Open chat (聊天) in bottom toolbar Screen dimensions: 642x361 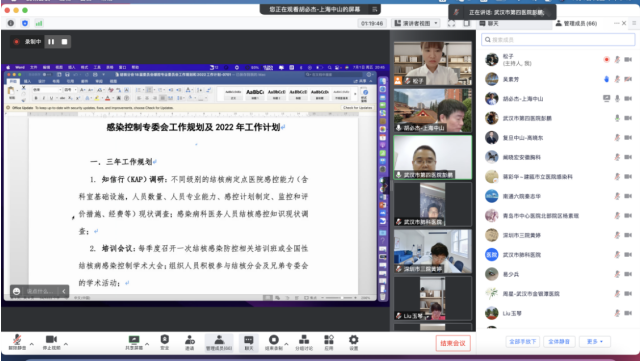click(x=249, y=343)
